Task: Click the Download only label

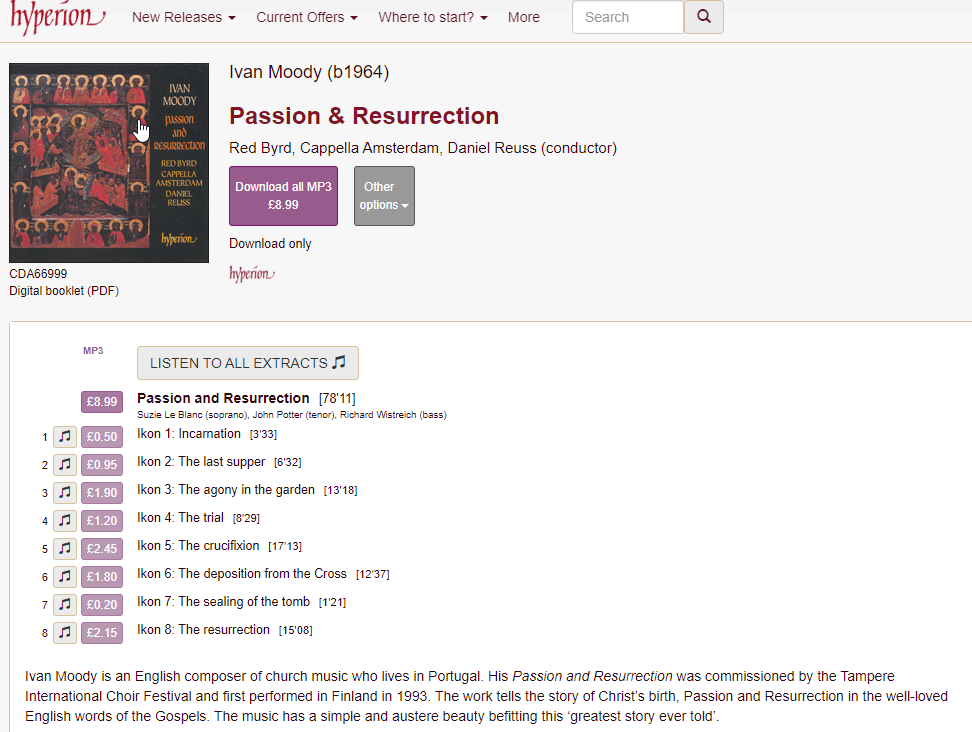Action: point(270,244)
